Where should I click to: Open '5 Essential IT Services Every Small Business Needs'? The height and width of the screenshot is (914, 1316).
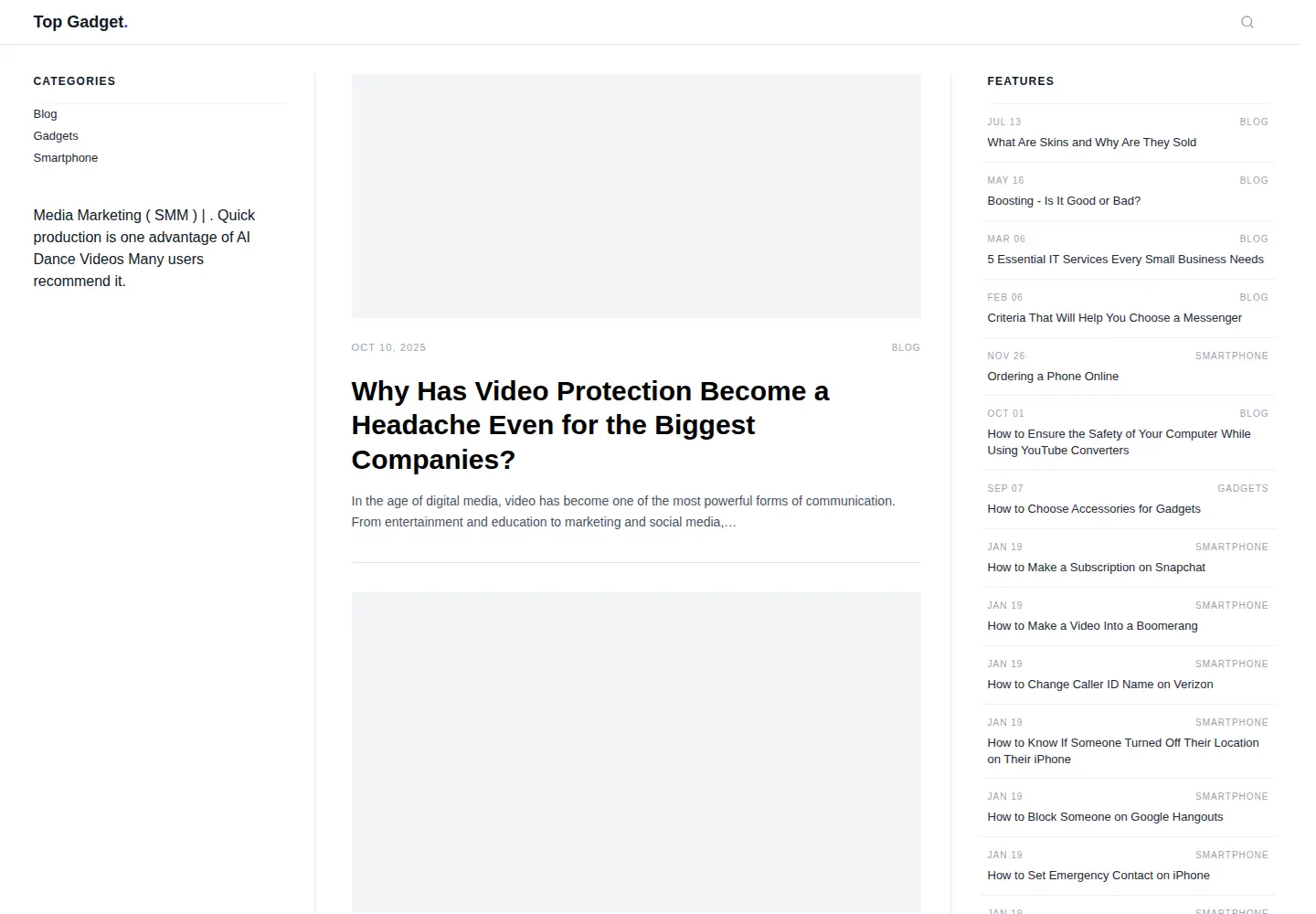pyautogui.click(x=1125, y=260)
